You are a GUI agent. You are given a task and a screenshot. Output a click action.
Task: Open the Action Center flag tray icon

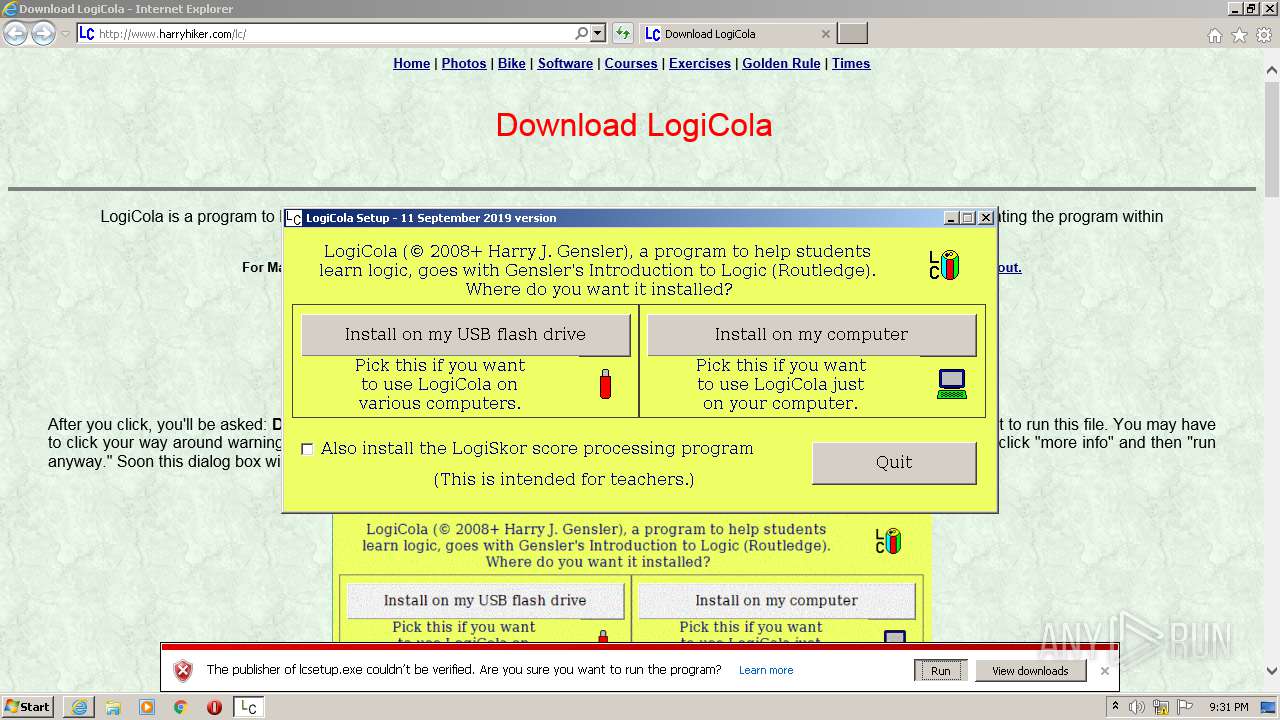click(1185, 707)
